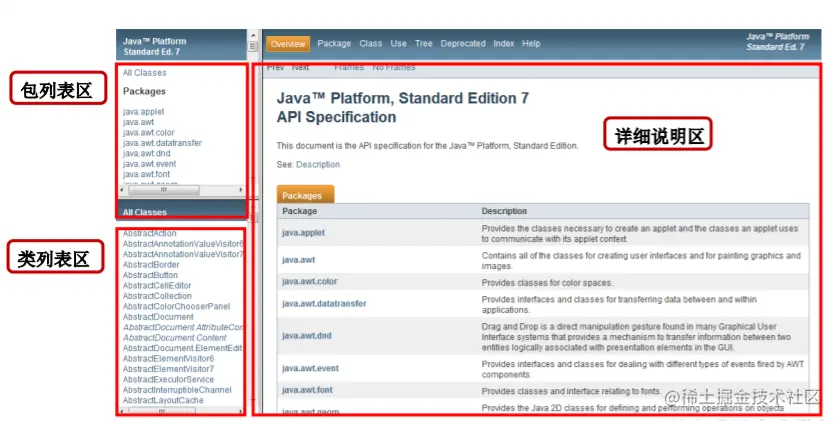Open AbstractDocument.Content interface link
The height and width of the screenshot is (421, 835).
(175, 338)
